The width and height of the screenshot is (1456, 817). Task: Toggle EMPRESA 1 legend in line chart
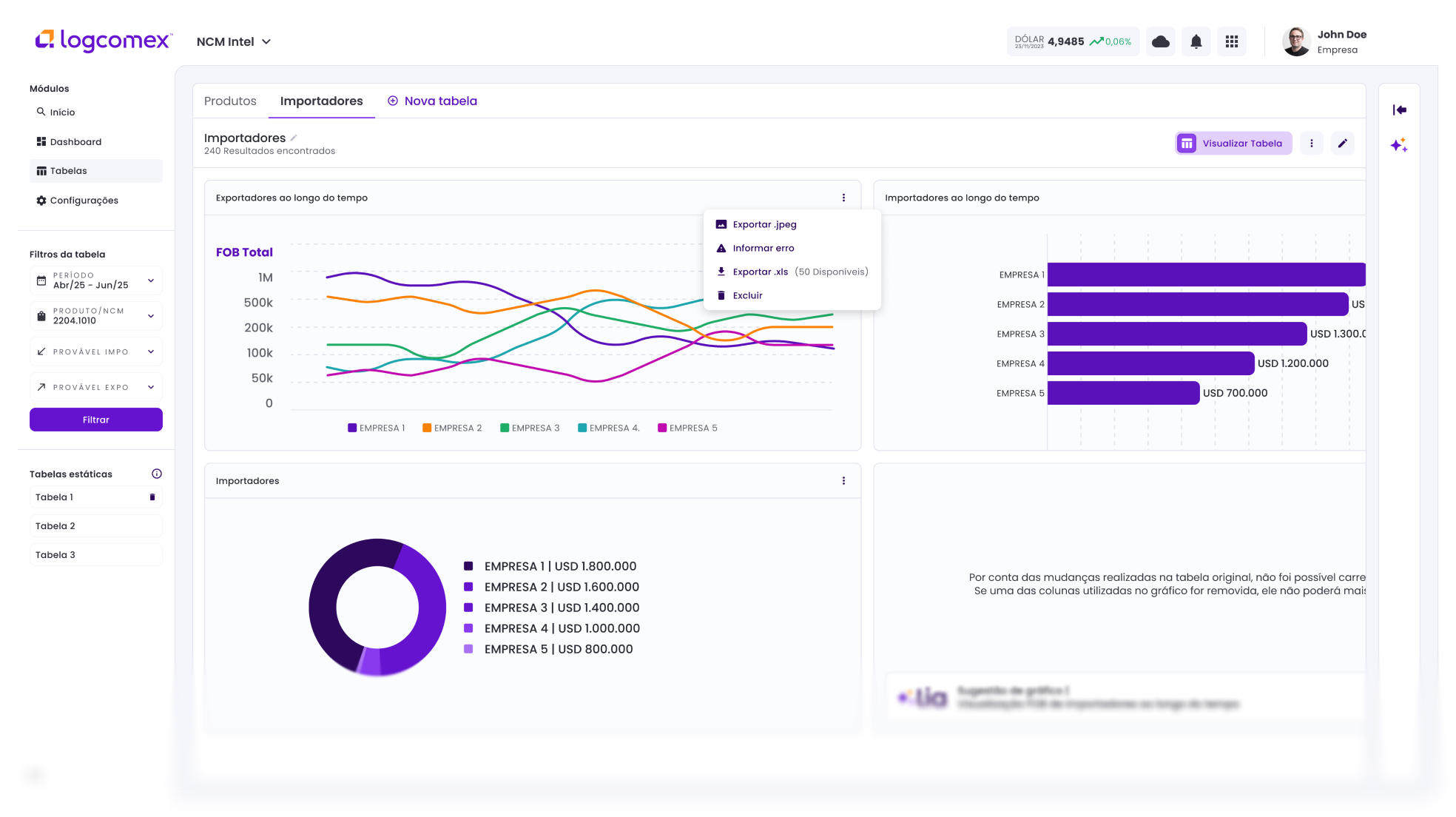pyautogui.click(x=377, y=428)
